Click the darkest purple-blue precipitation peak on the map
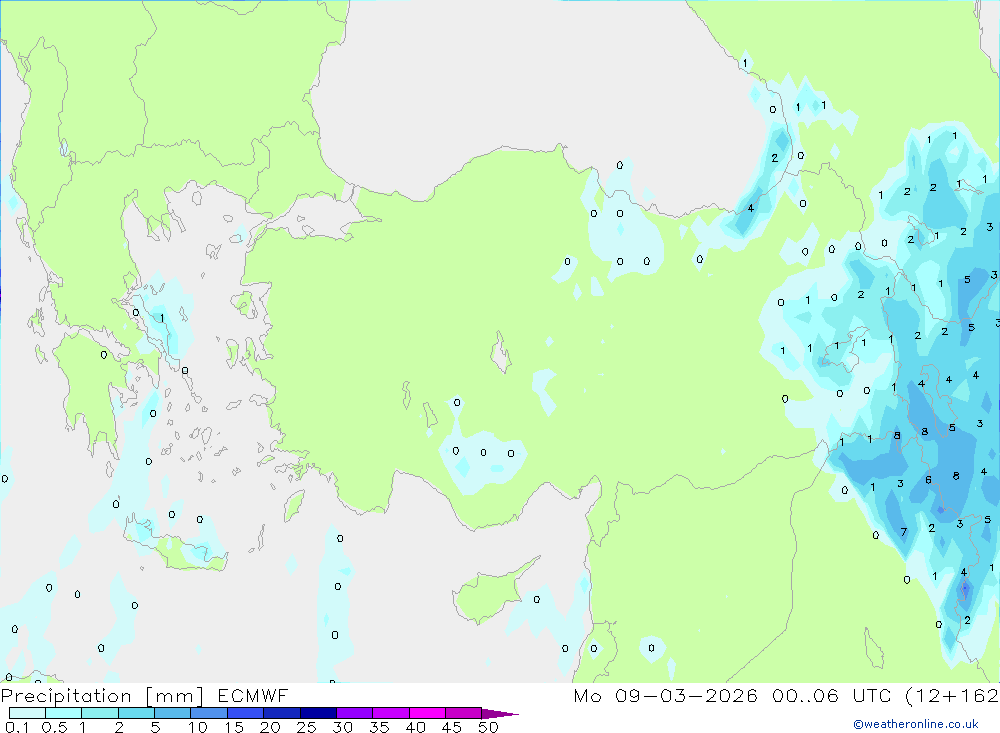This screenshot has height=733, width=1000. tap(965, 588)
